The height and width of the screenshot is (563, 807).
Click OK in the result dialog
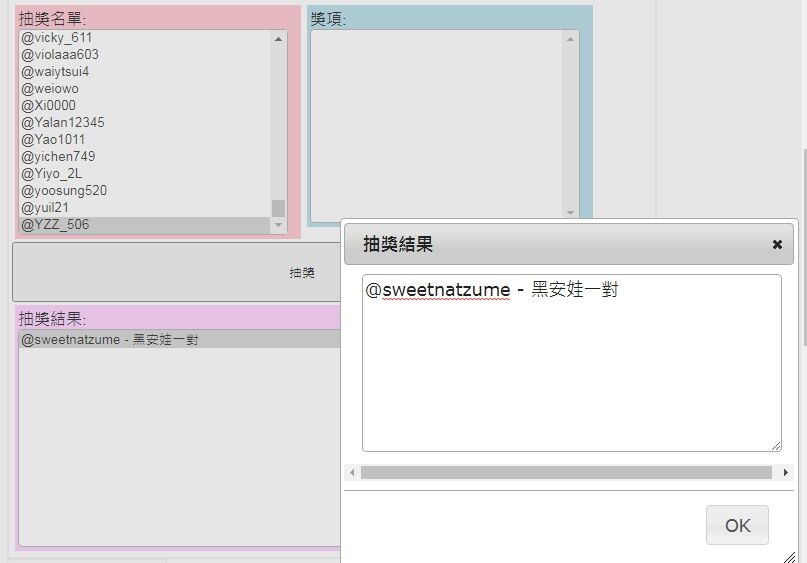pyautogui.click(x=737, y=525)
